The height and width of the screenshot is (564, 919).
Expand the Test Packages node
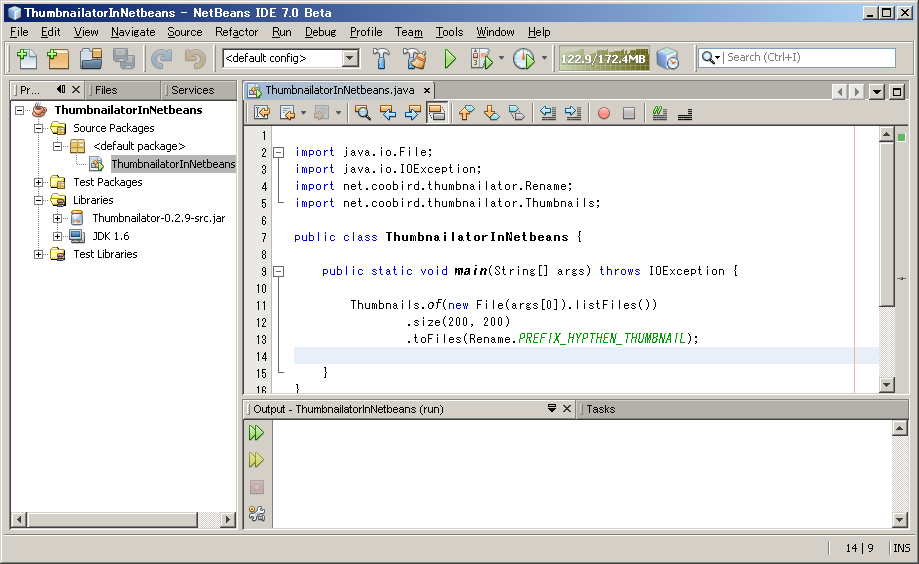click(39, 182)
